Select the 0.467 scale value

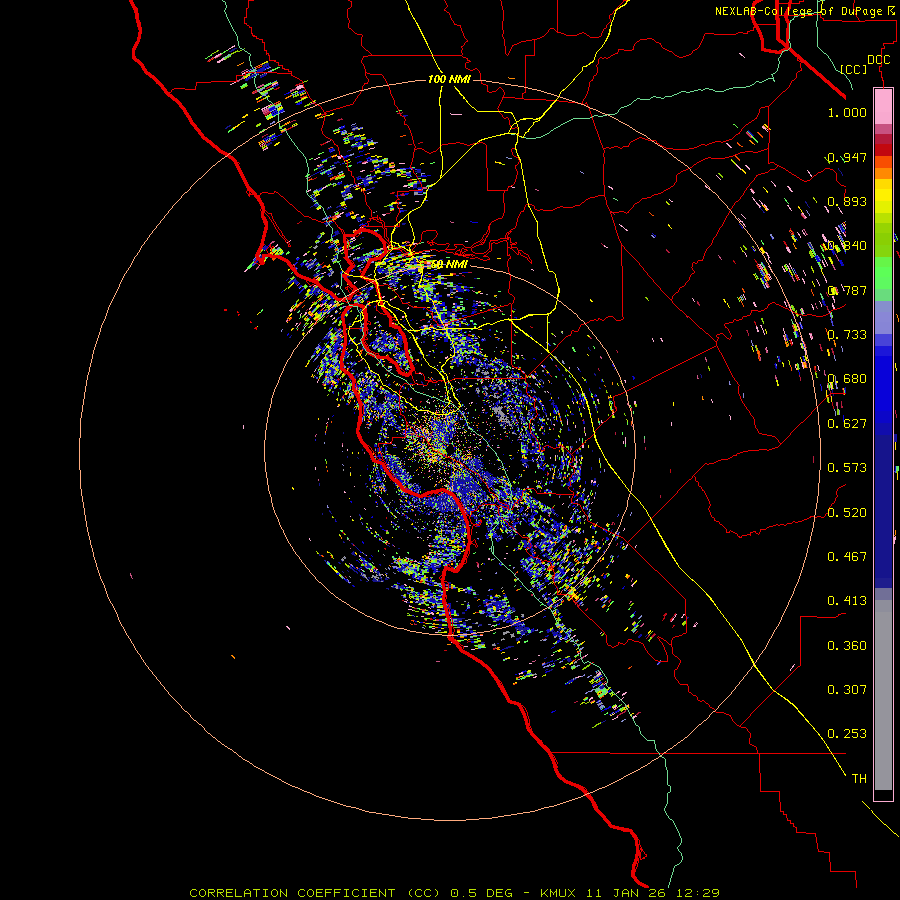847,557
